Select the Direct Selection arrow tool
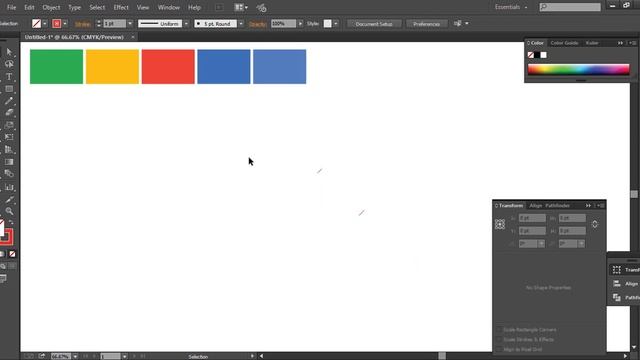This screenshot has height=360, width=640. click(9, 52)
